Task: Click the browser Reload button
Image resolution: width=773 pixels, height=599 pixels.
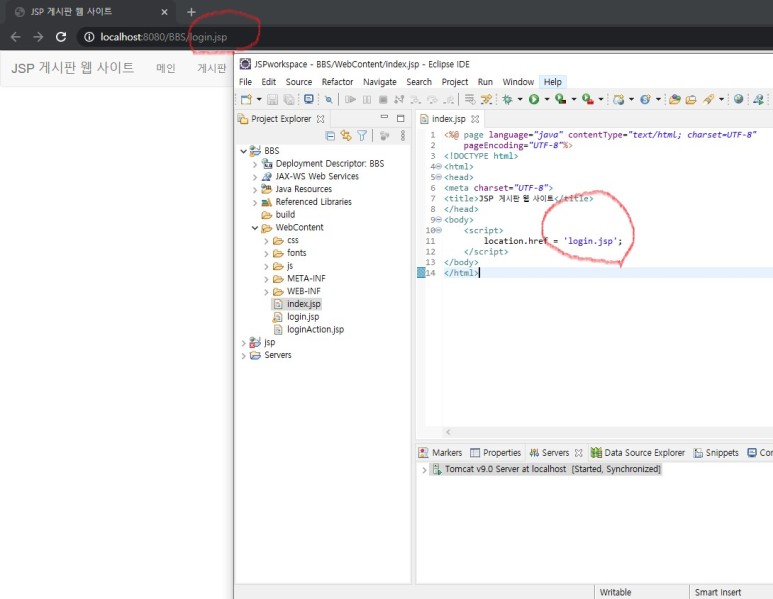Action: (61, 37)
